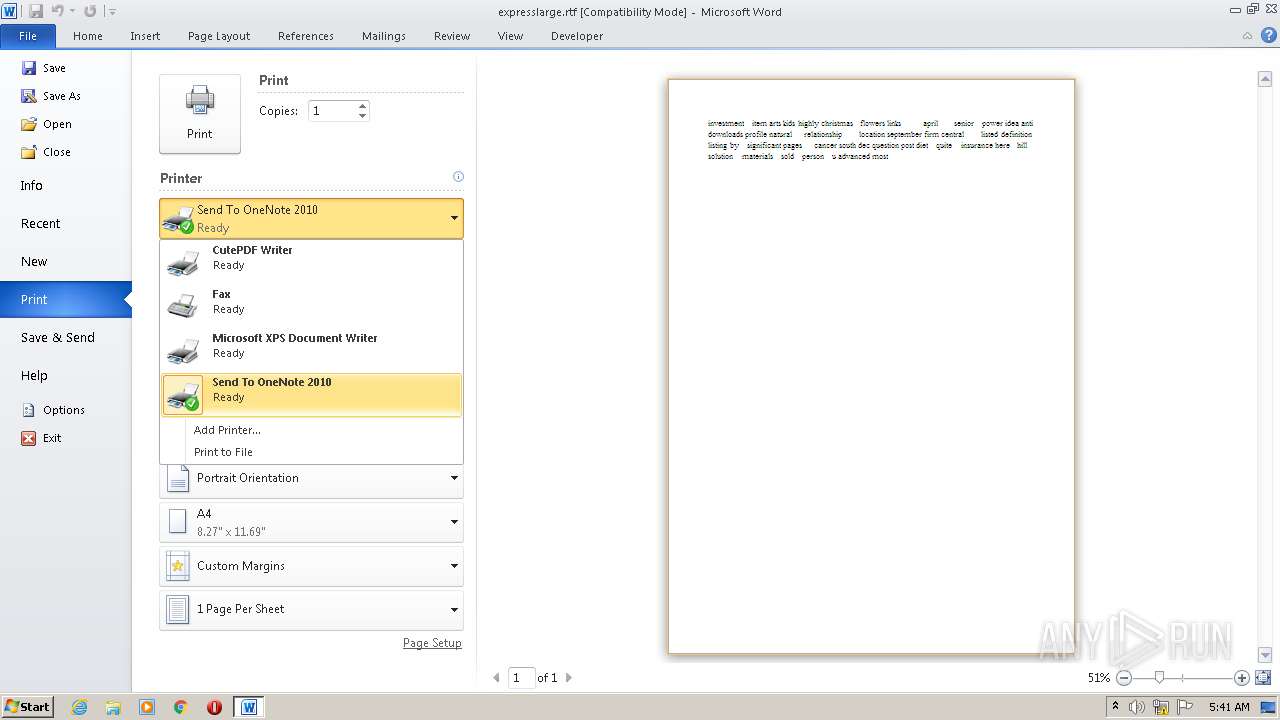Image resolution: width=1280 pixels, height=720 pixels.
Task: Switch to the Developer tab
Action: [x=577, y=36]
